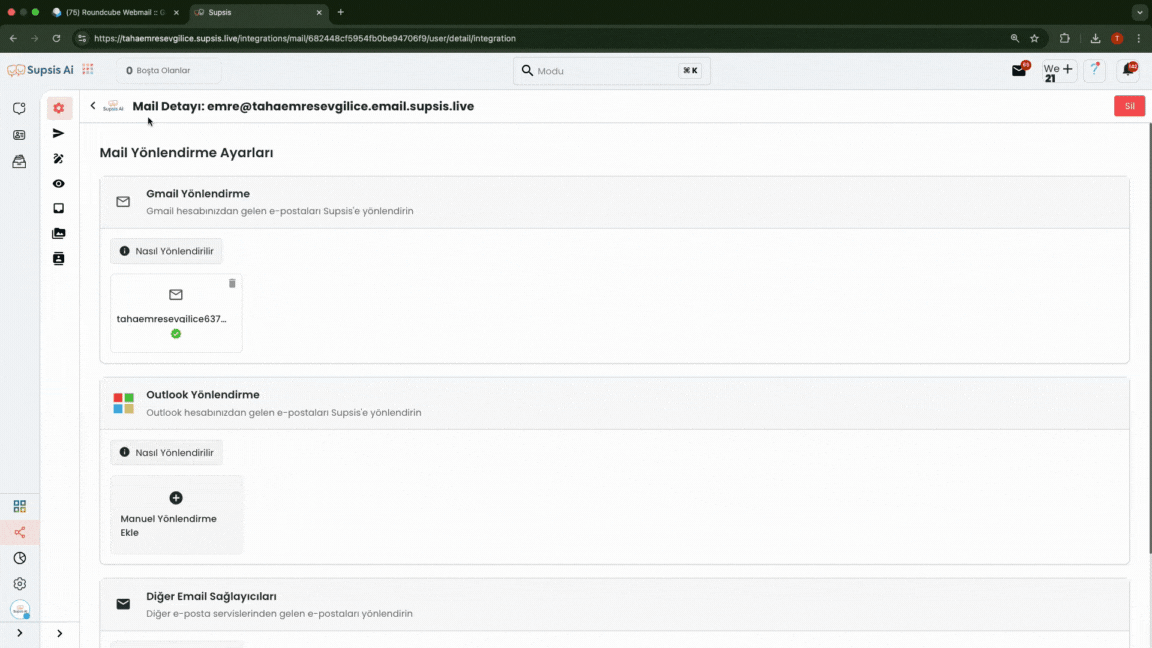This screenshot has height=648, width=1152.
Task: Open the image gallery icon in sidebar
Action: coord(59,234)
